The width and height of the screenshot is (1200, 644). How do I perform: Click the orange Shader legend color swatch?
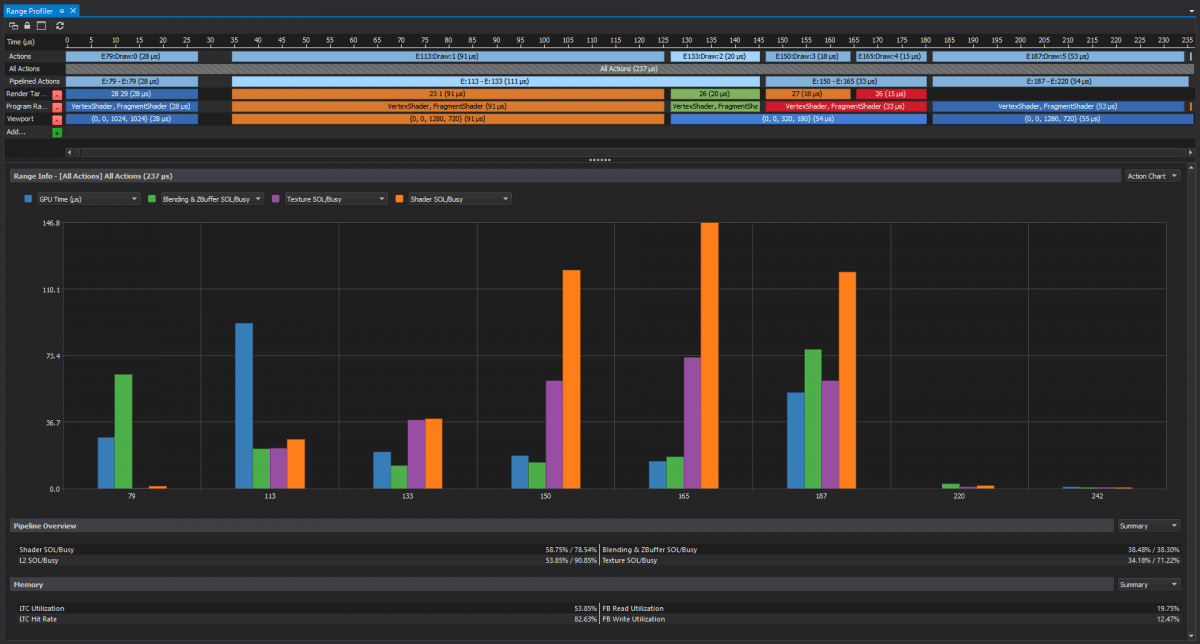(400, 199)
